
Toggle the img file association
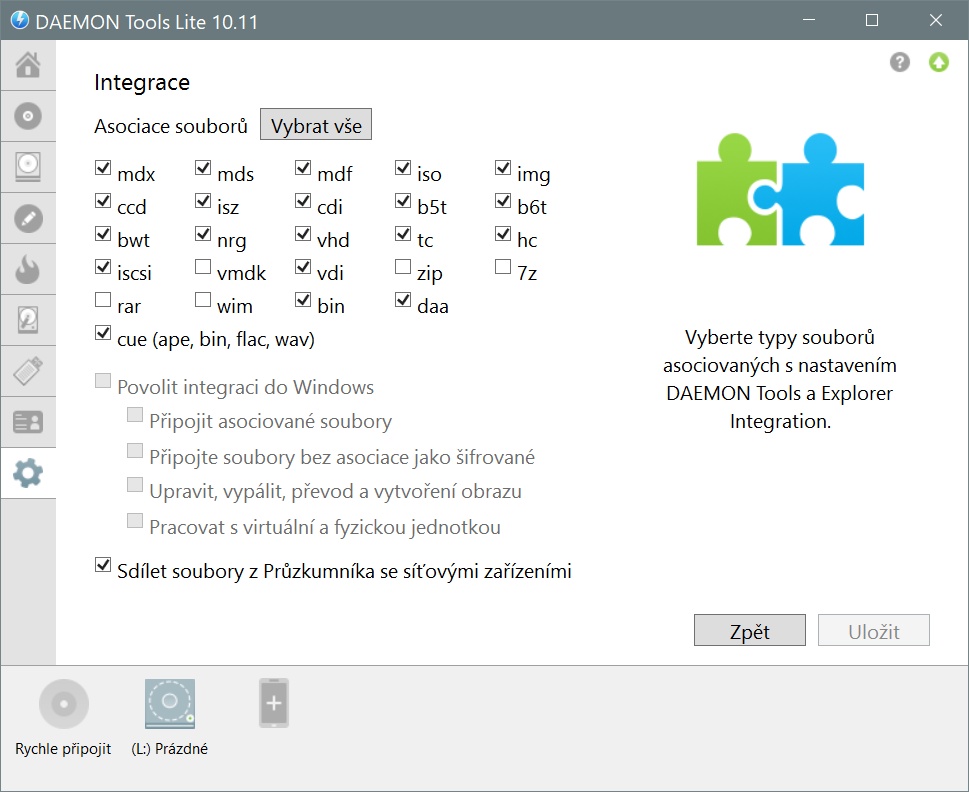(x=503, y=167)
